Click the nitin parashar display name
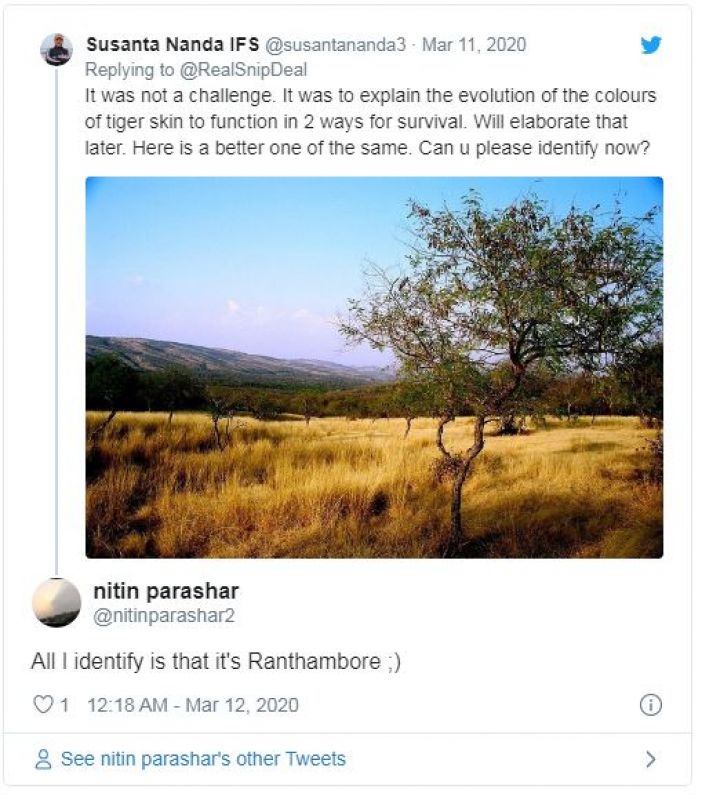702x800 pixels. pyautogui.click(x=166, y=590)
